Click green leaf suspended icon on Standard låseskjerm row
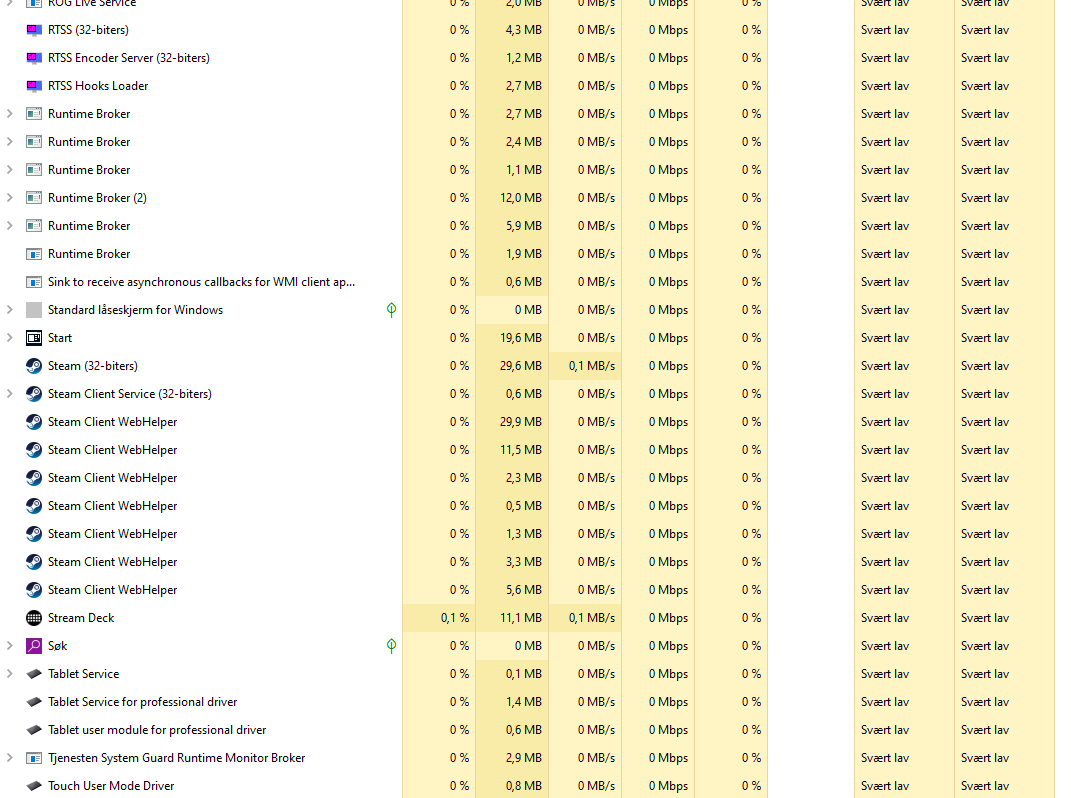The width and height of the screenshot is (1071, 798). (x=391, y=310)
